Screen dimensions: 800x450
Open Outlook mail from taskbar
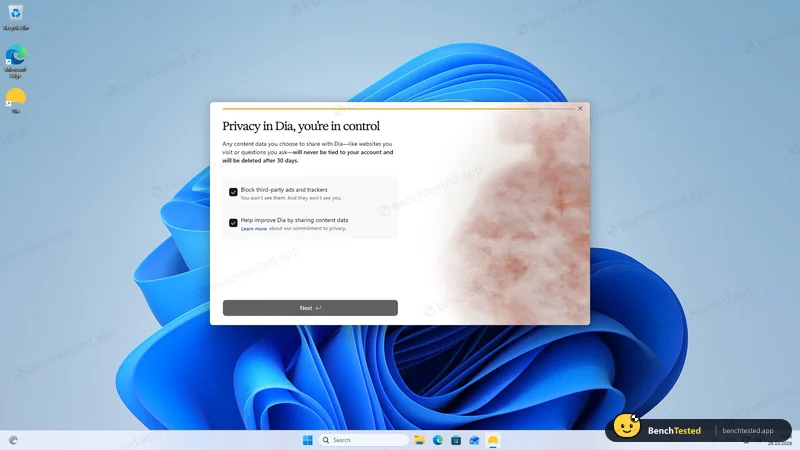point(474,440)
